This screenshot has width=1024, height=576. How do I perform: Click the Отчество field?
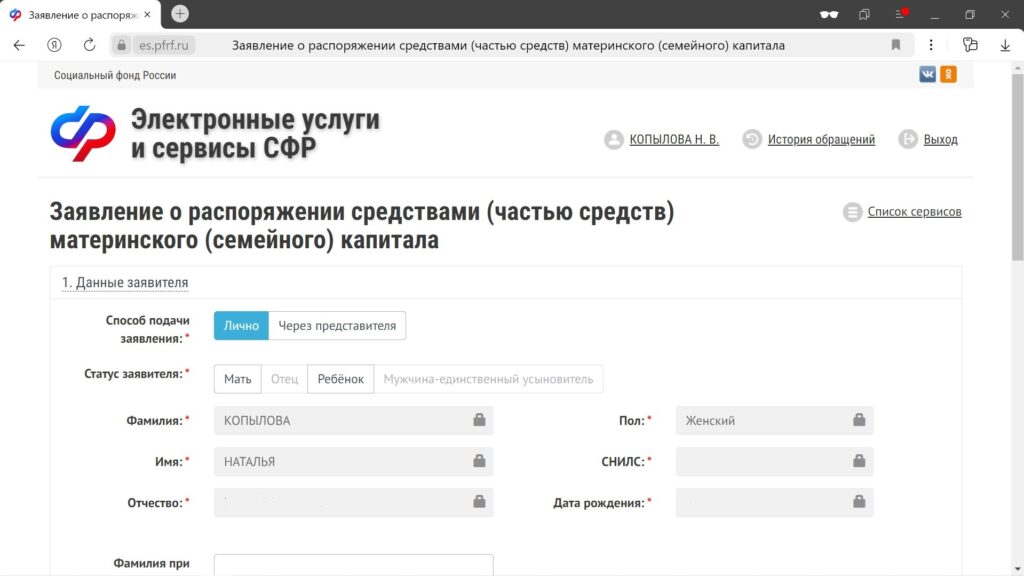[353, 502]
